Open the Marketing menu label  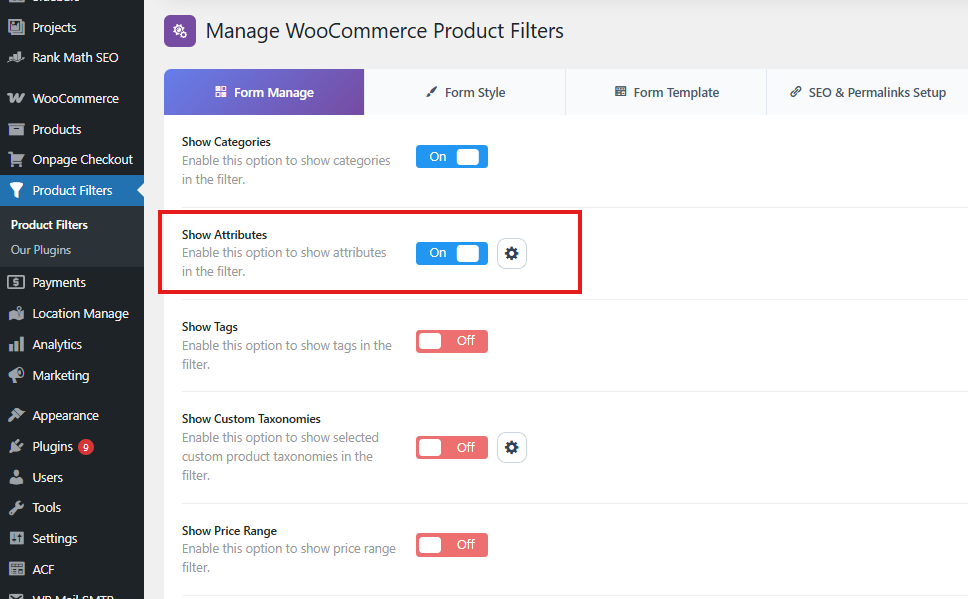(x=60, y=375)
